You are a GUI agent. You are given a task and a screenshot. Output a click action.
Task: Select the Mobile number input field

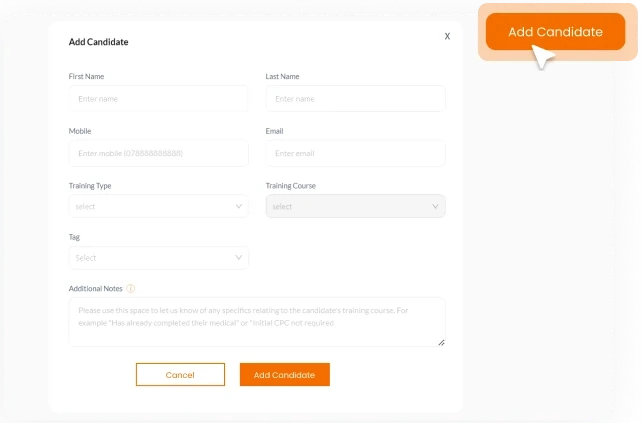coord(158,153)
